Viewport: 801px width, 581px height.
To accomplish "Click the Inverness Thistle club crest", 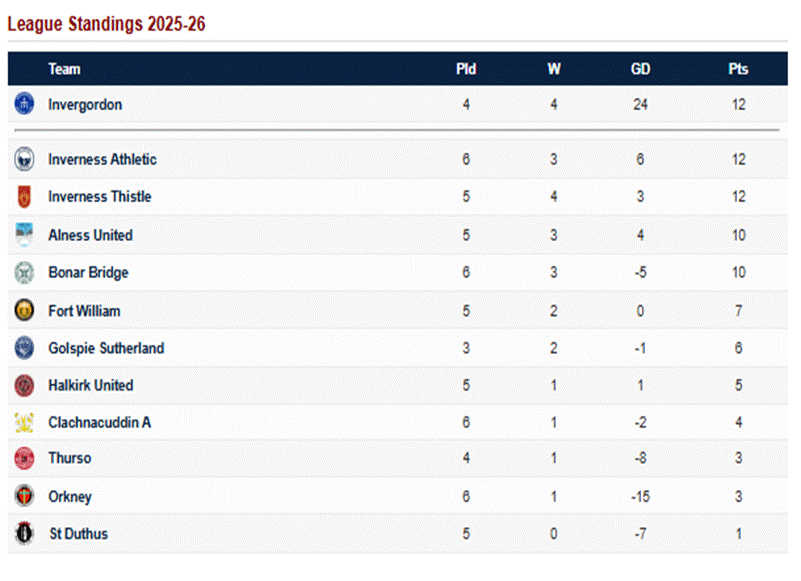I will click(24, 196).
